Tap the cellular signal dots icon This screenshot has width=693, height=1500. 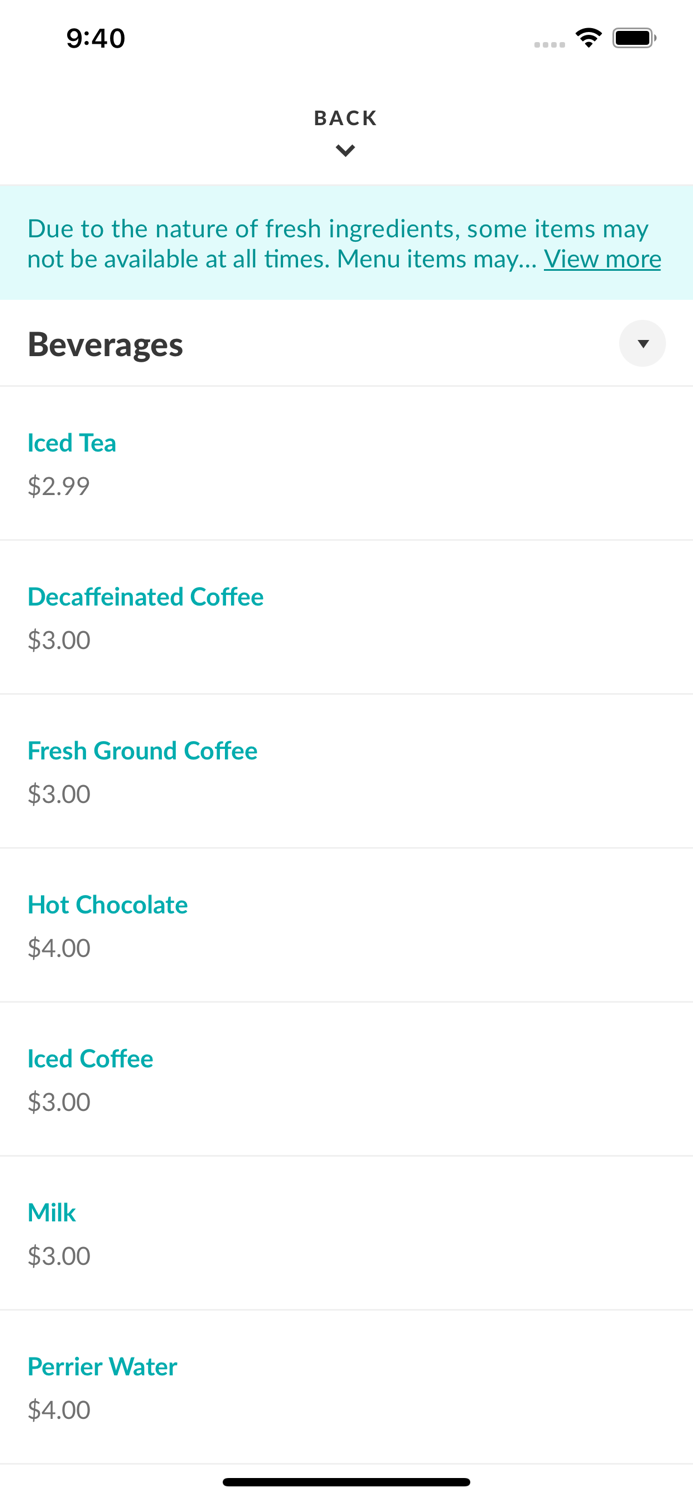(549, 44)
